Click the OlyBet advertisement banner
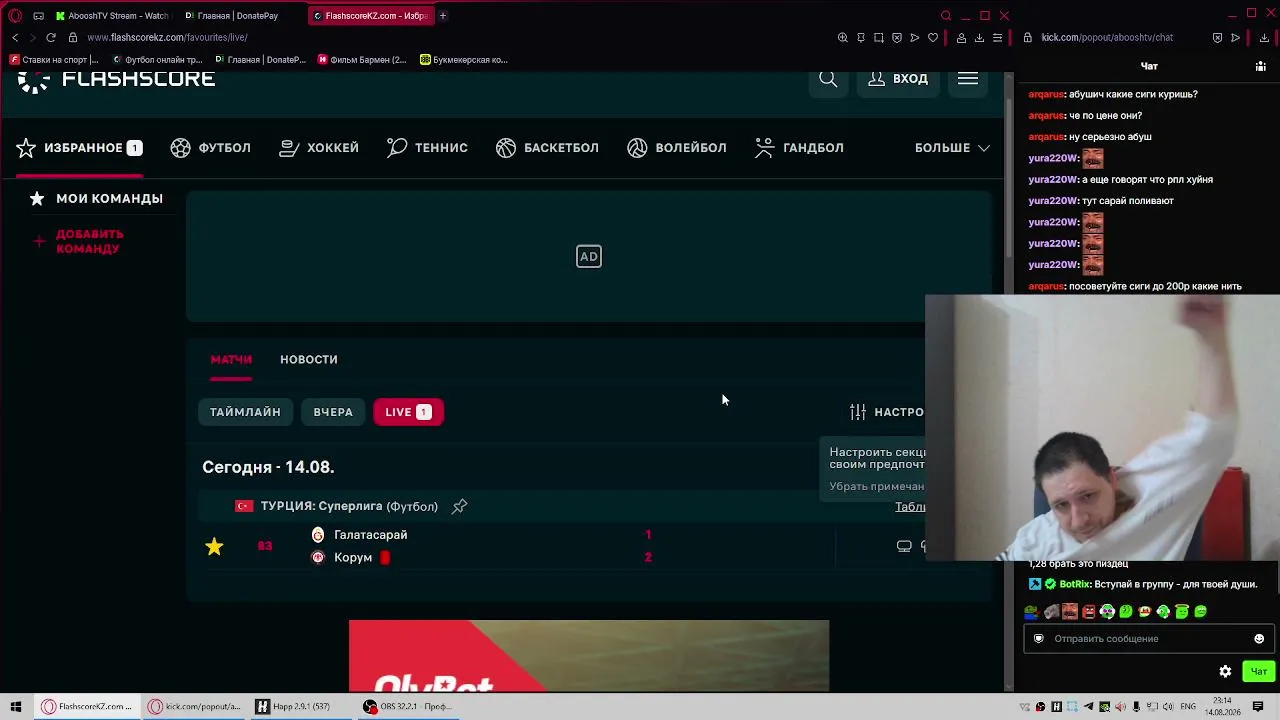The height and width of the screenshot is (720, 1280). pyautogui.click(x=589, y=655)
